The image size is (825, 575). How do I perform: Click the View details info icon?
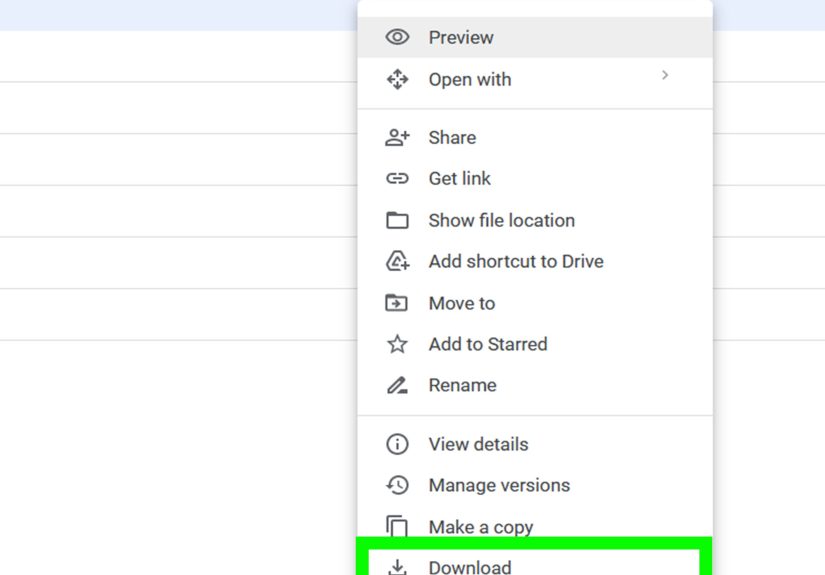pyautogui.click(x=397, y=444)
